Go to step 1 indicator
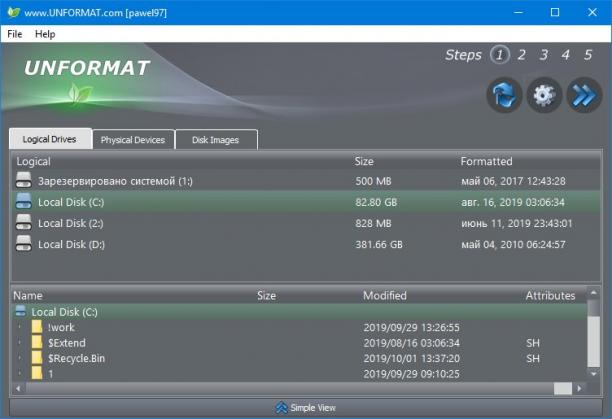612x419 pixels. click(500, 55)
